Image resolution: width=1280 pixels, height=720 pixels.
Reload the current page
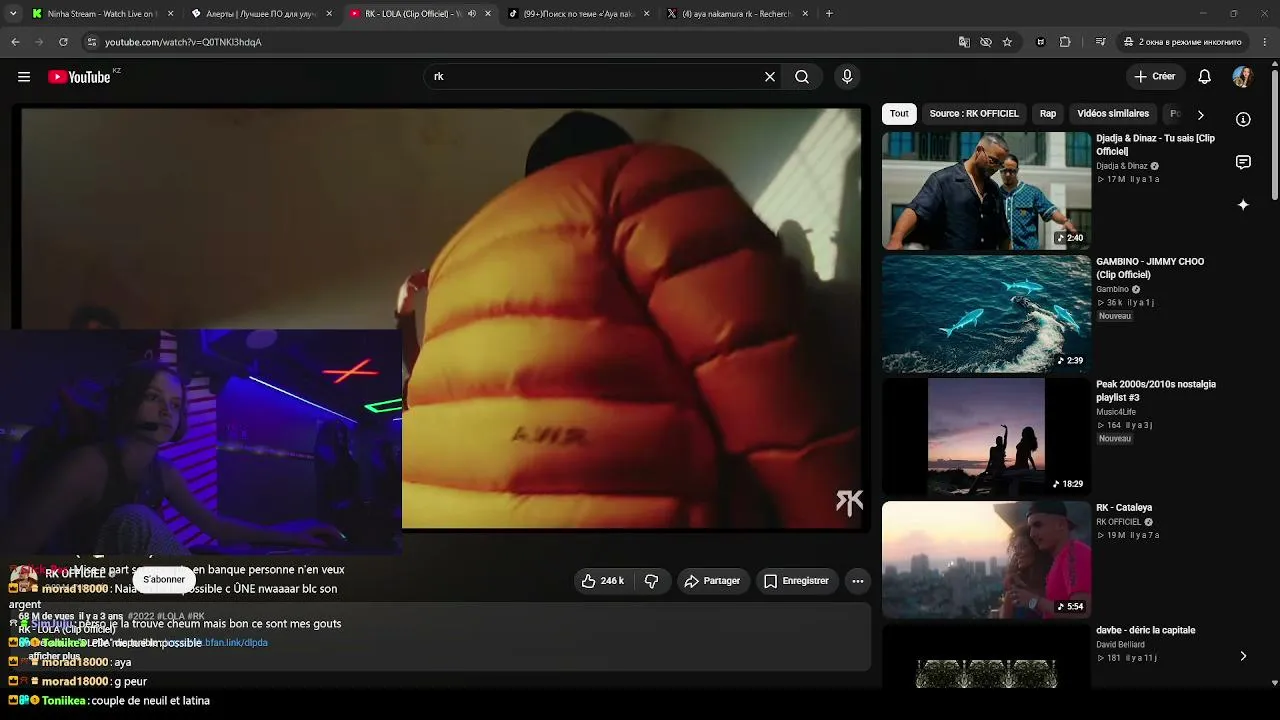pos(63,42)
